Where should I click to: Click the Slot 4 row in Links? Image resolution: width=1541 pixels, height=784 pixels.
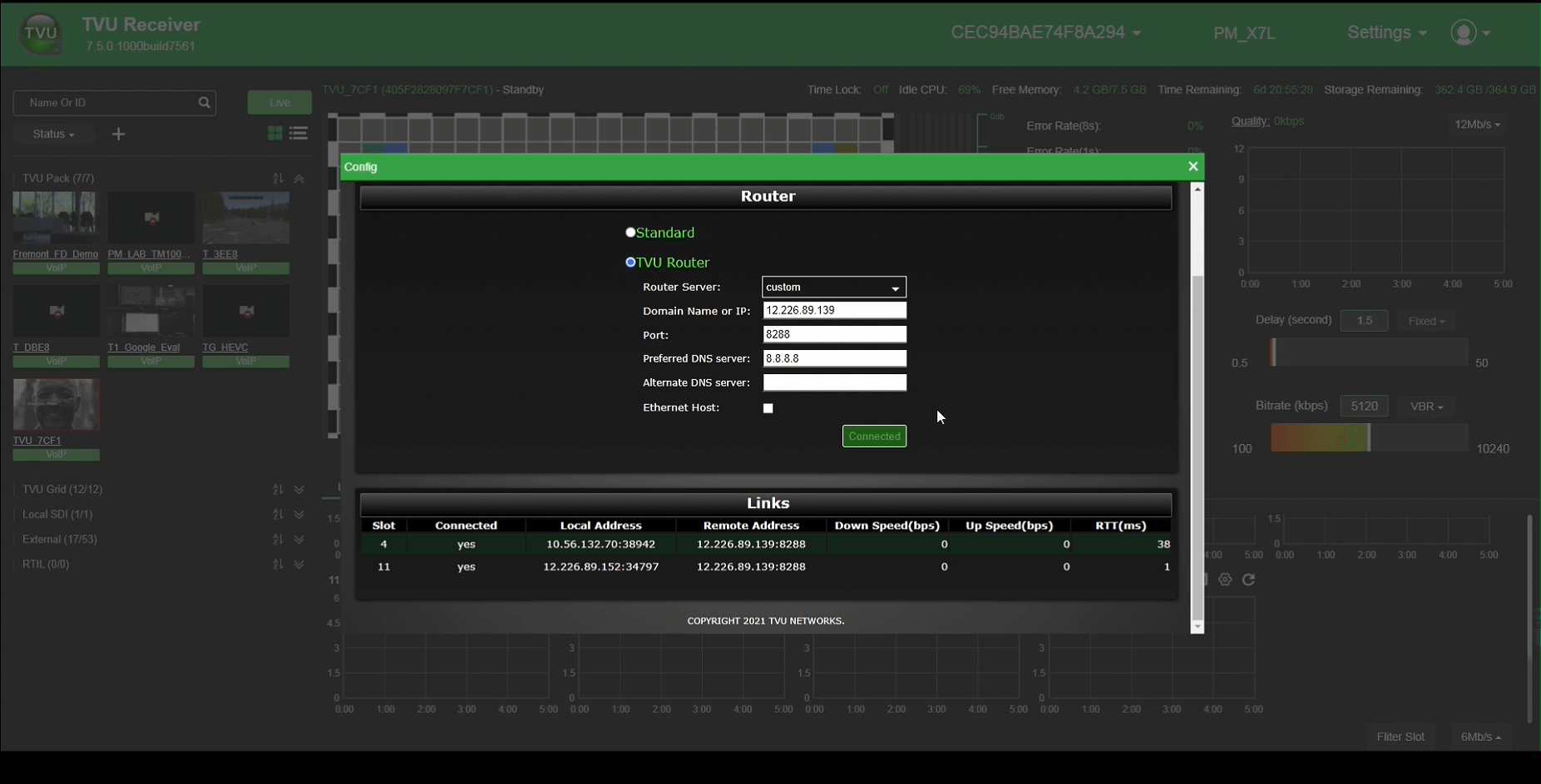766,545
